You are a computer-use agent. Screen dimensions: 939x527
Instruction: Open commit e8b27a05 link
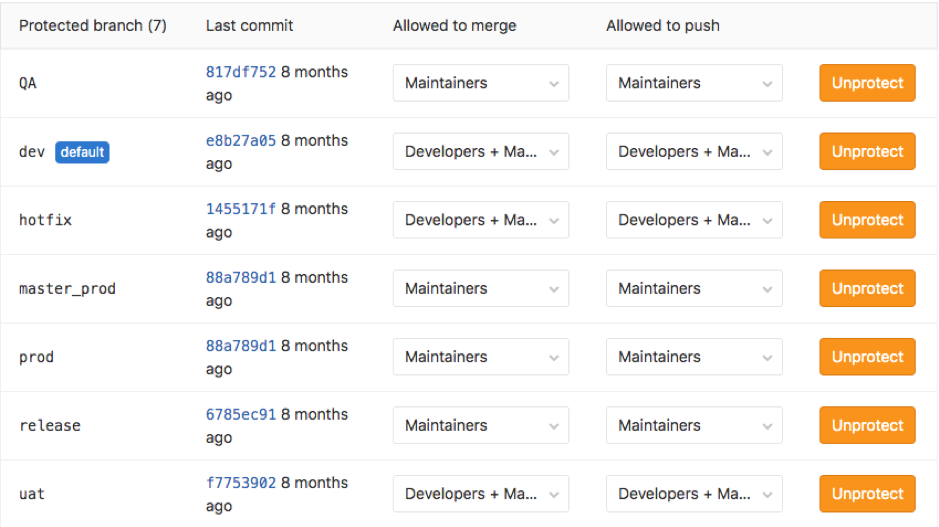click(241, 141)
